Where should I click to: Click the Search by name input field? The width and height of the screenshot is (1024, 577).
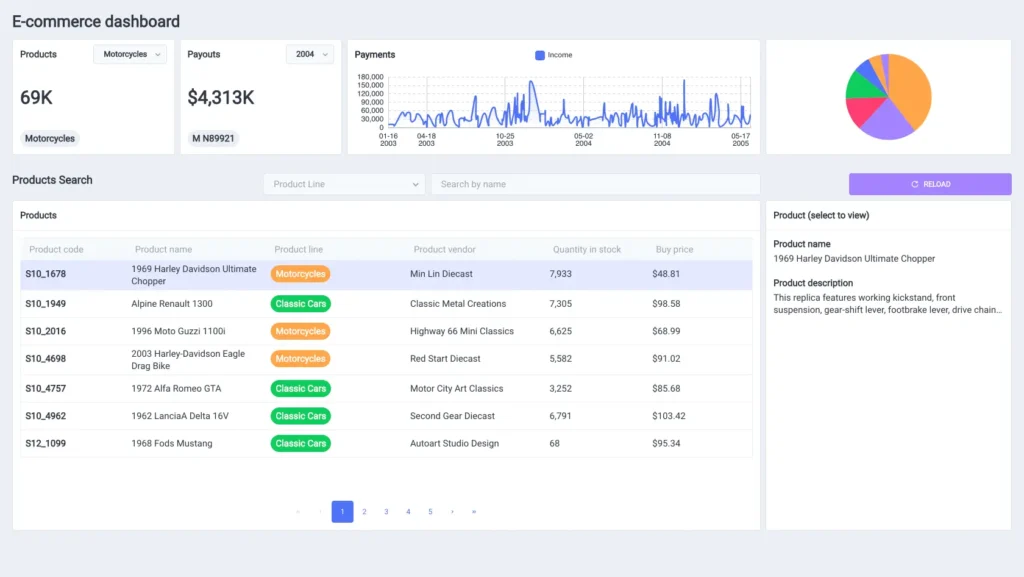[x=595, y=184]
